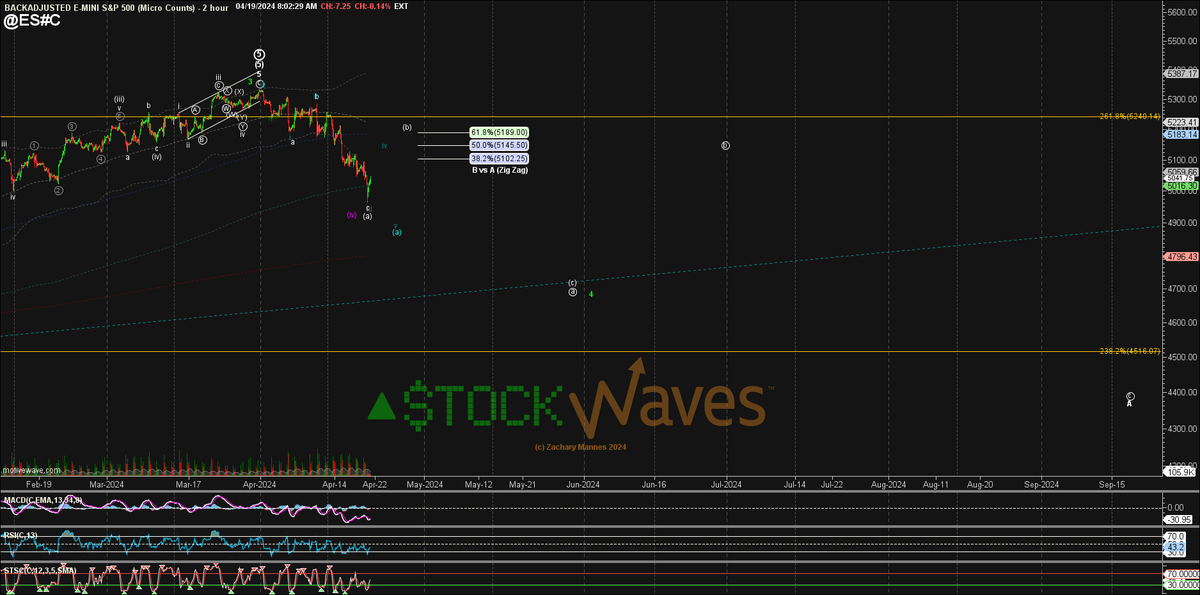Viewport: 1200px width, 595px height.
Task: Select the magenta (iv) wave label
Action: coord(351,214)
